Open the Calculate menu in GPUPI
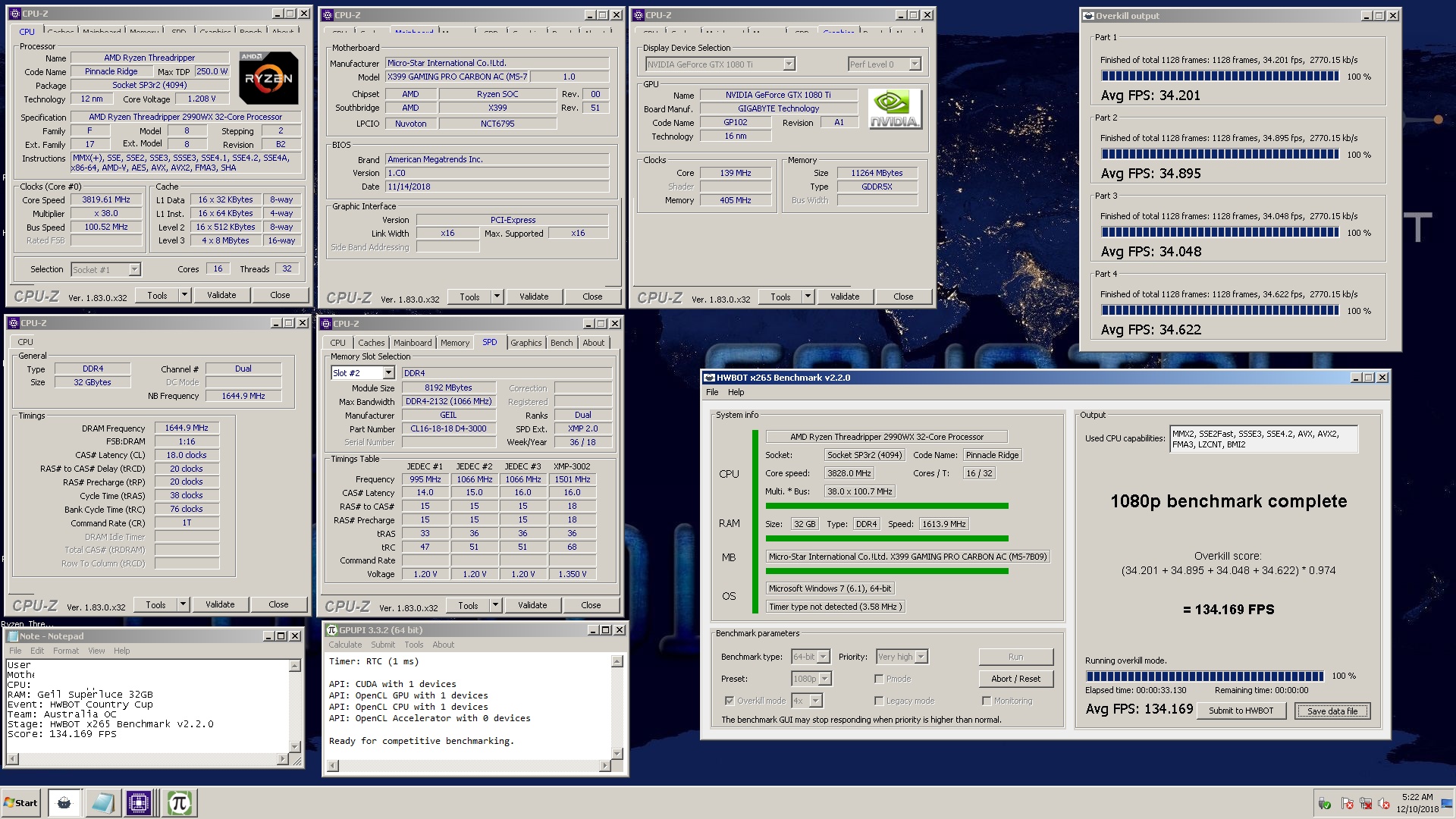 (345, 645)
